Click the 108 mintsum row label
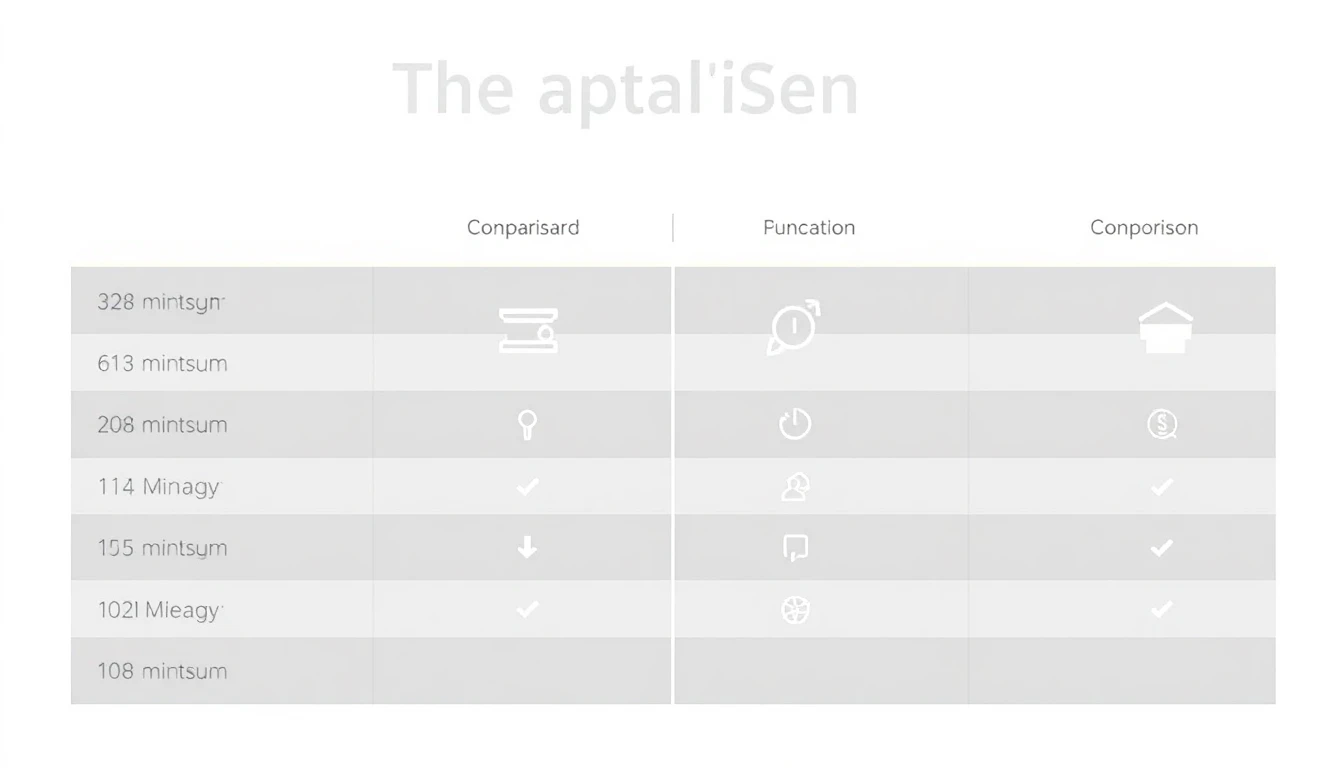This screenshot has height=768, width=1344. pyautogui.click(x=162, y=671)
